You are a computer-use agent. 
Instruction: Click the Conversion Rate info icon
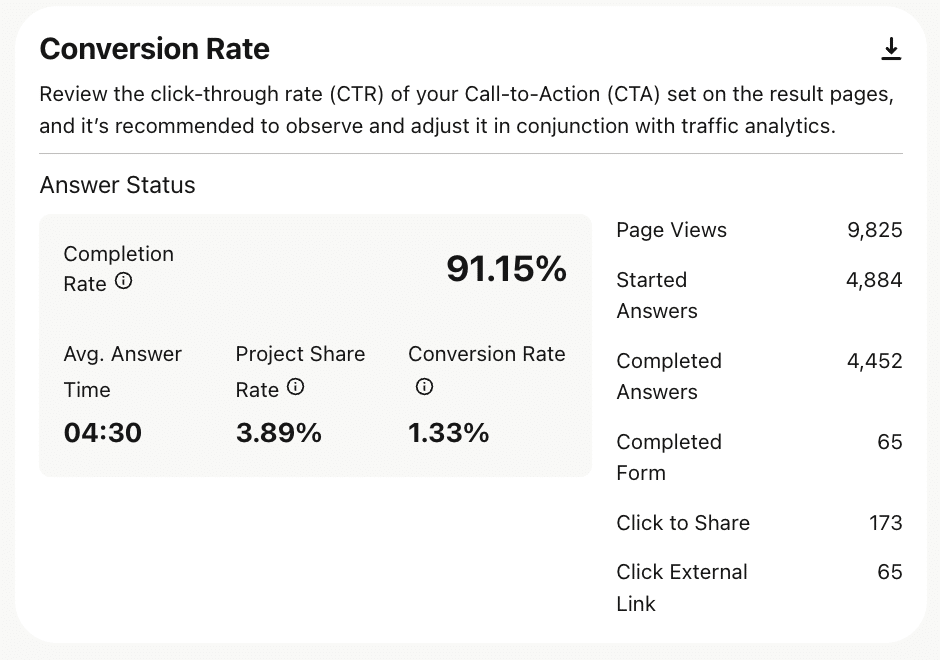pyautogui.click(x=424, y=386)
